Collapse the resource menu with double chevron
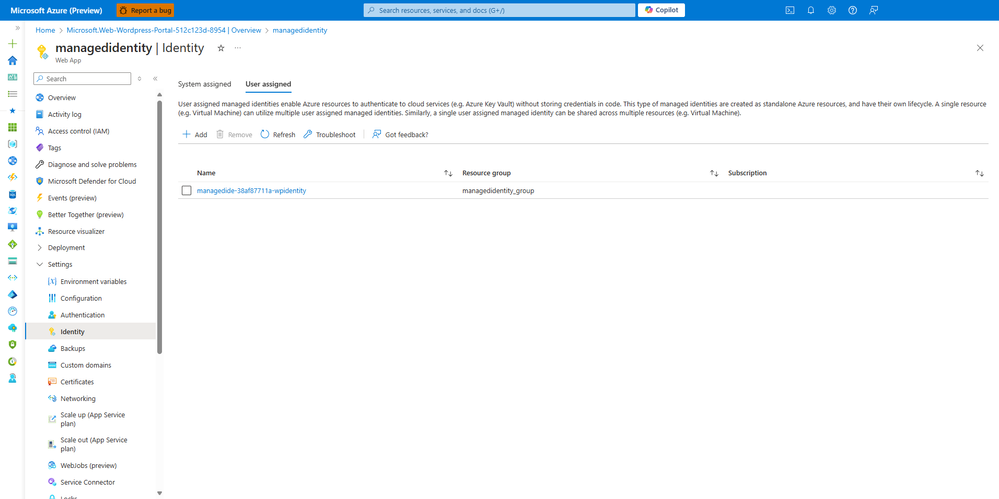The image size is (999, 499). (155, 78)
